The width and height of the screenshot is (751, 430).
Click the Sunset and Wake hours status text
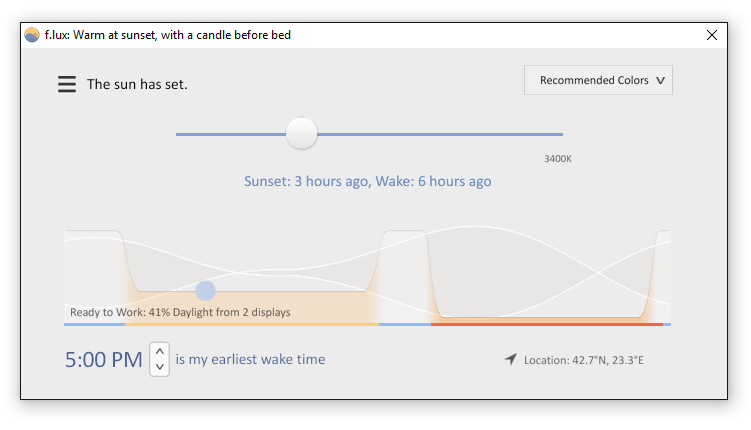368,181
